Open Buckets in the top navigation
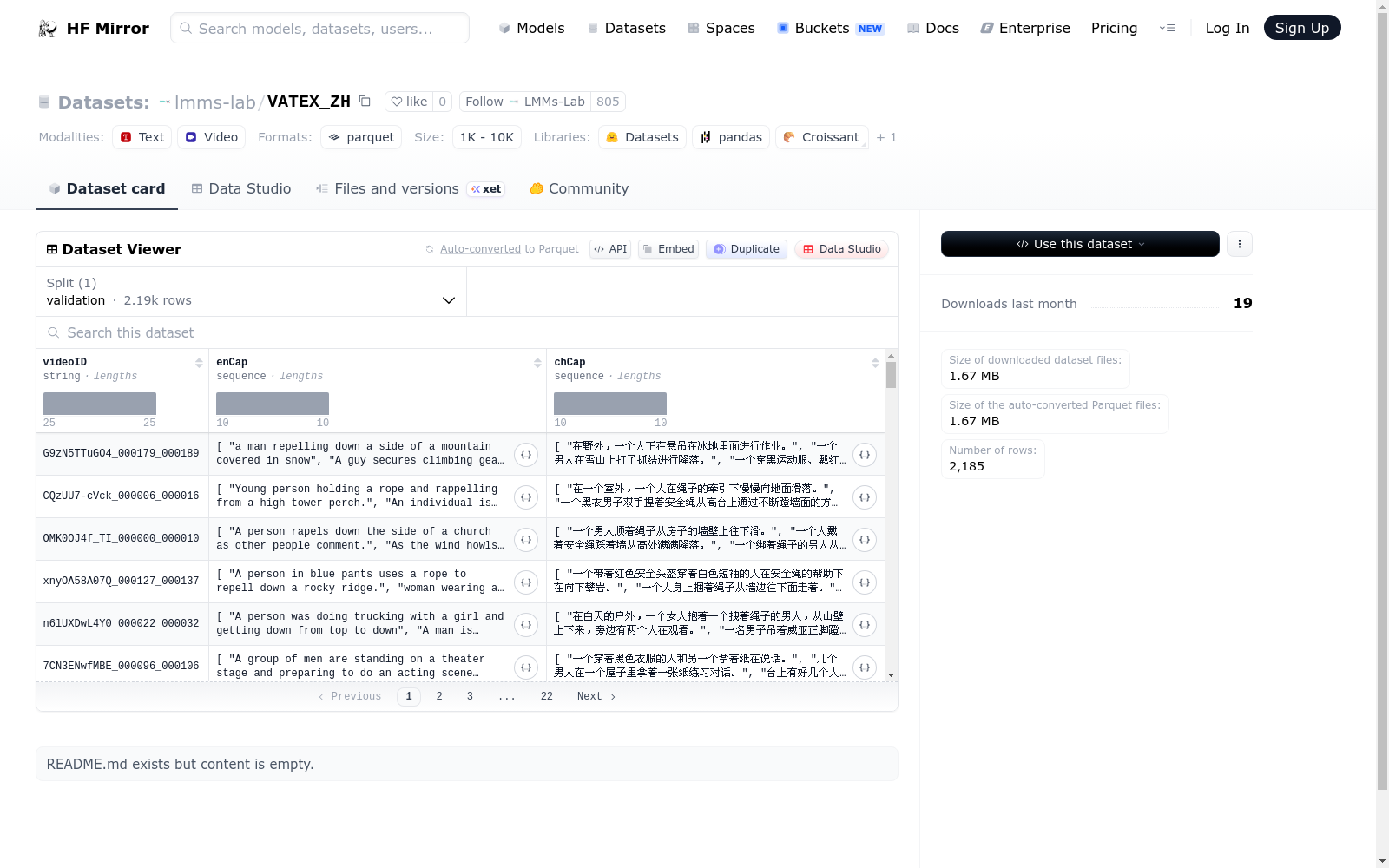The width and height of the screenshot is (1389, 868). pos(831,29)
